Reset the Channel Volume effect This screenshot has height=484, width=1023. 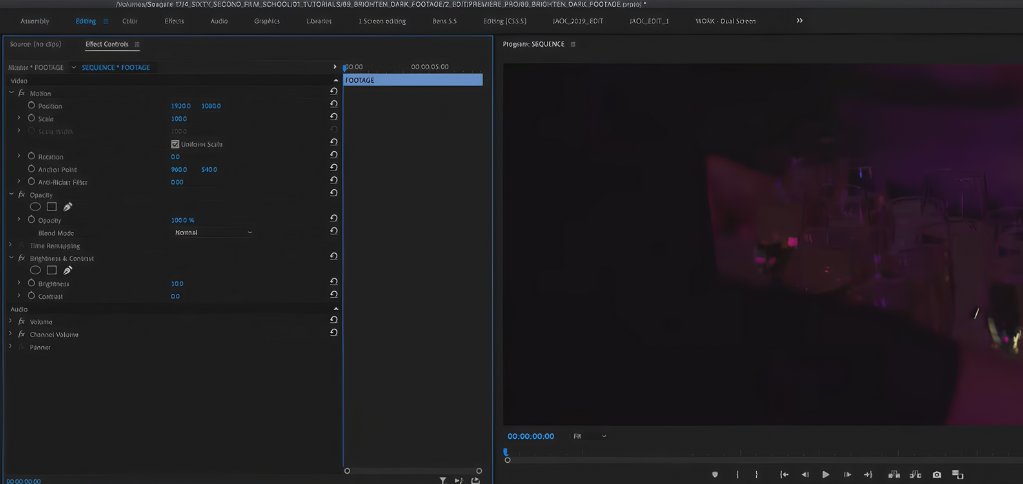click(333, 332)
